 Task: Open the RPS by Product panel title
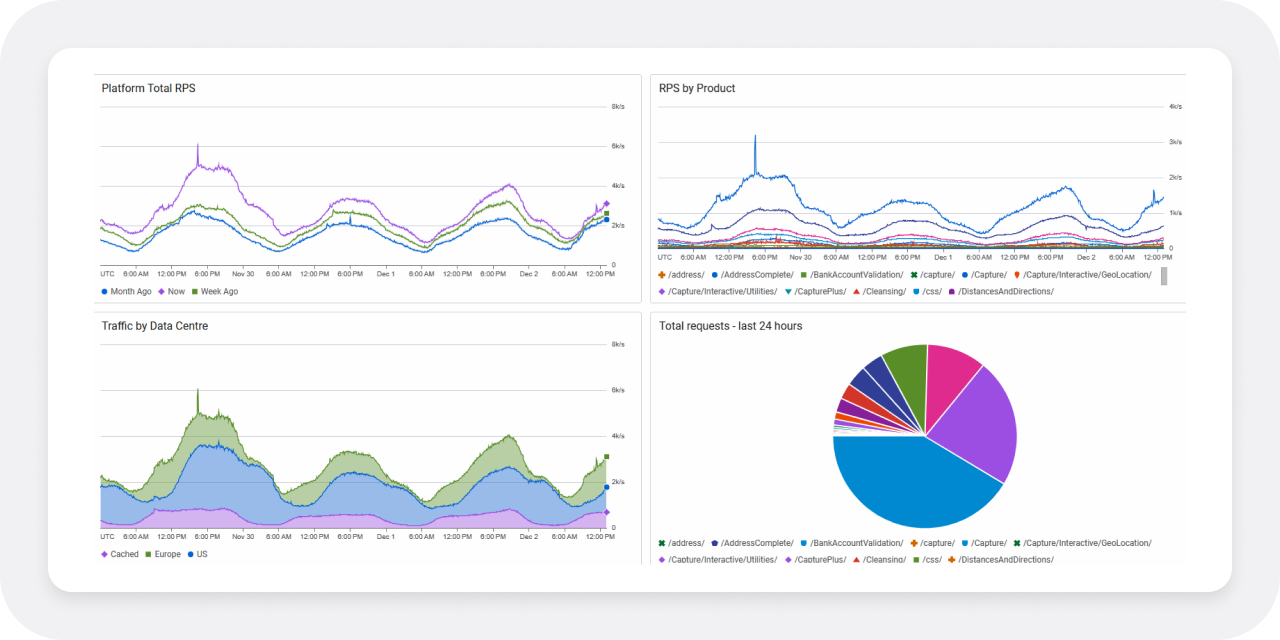(x=697, y=88)
